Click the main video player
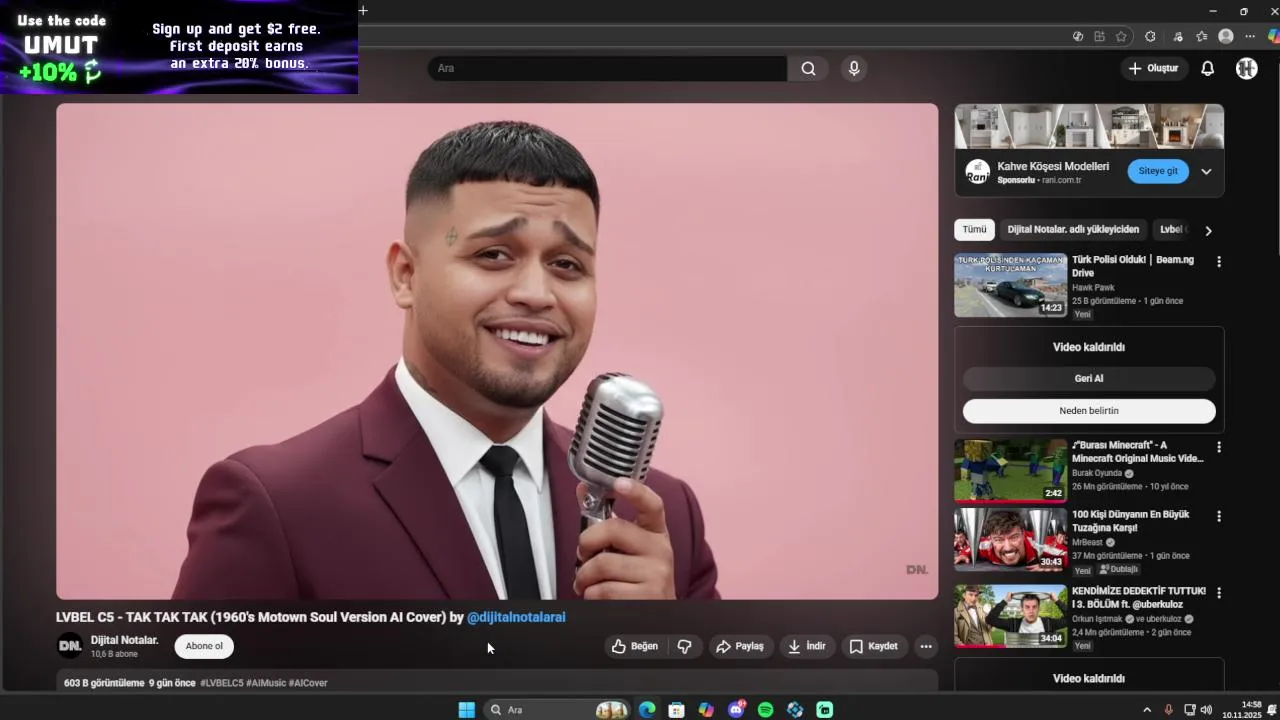Screen dimensions: 1280x720 [x=497, y=351]
